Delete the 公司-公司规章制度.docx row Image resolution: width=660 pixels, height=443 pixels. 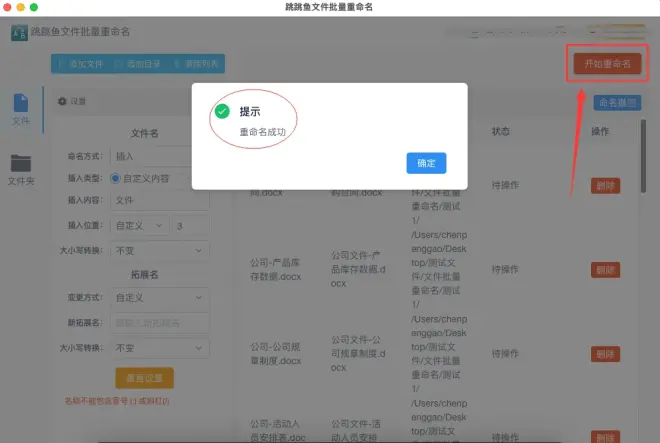605,354
